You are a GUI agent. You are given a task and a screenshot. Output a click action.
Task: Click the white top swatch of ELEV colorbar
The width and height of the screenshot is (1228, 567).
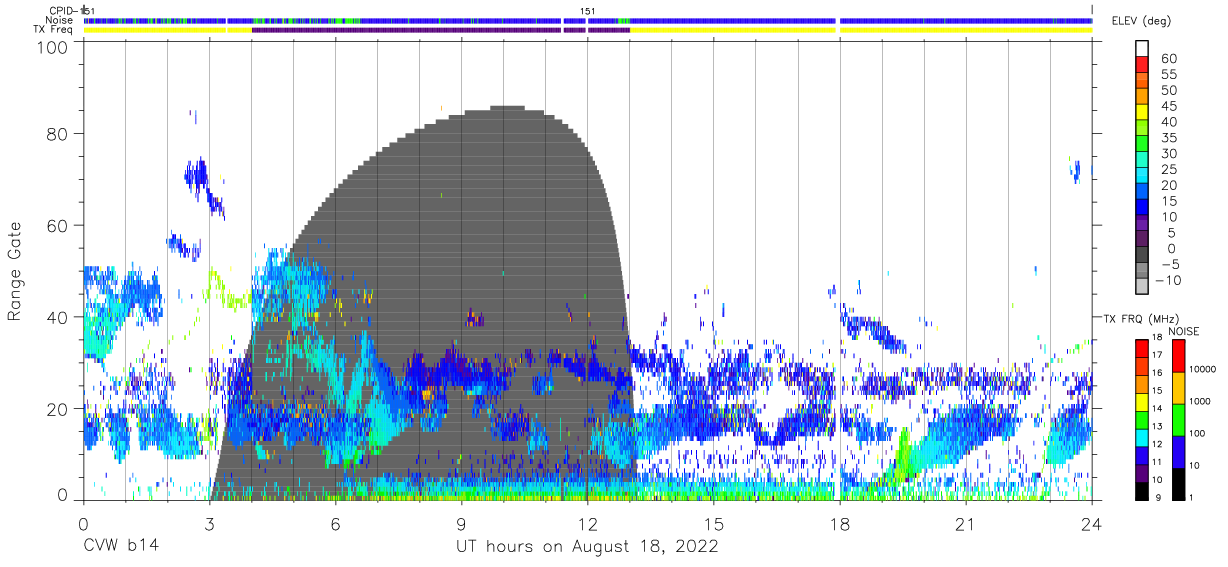1142,48
